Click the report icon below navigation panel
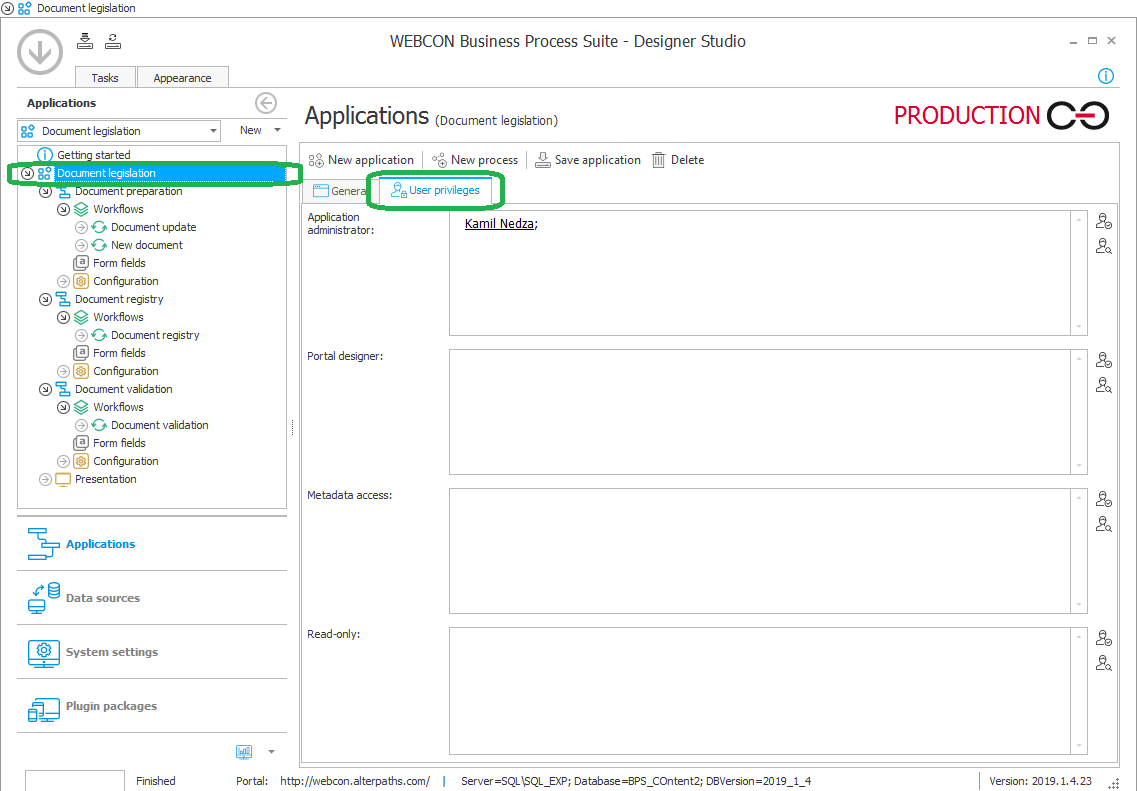 [x=244, y=752]
